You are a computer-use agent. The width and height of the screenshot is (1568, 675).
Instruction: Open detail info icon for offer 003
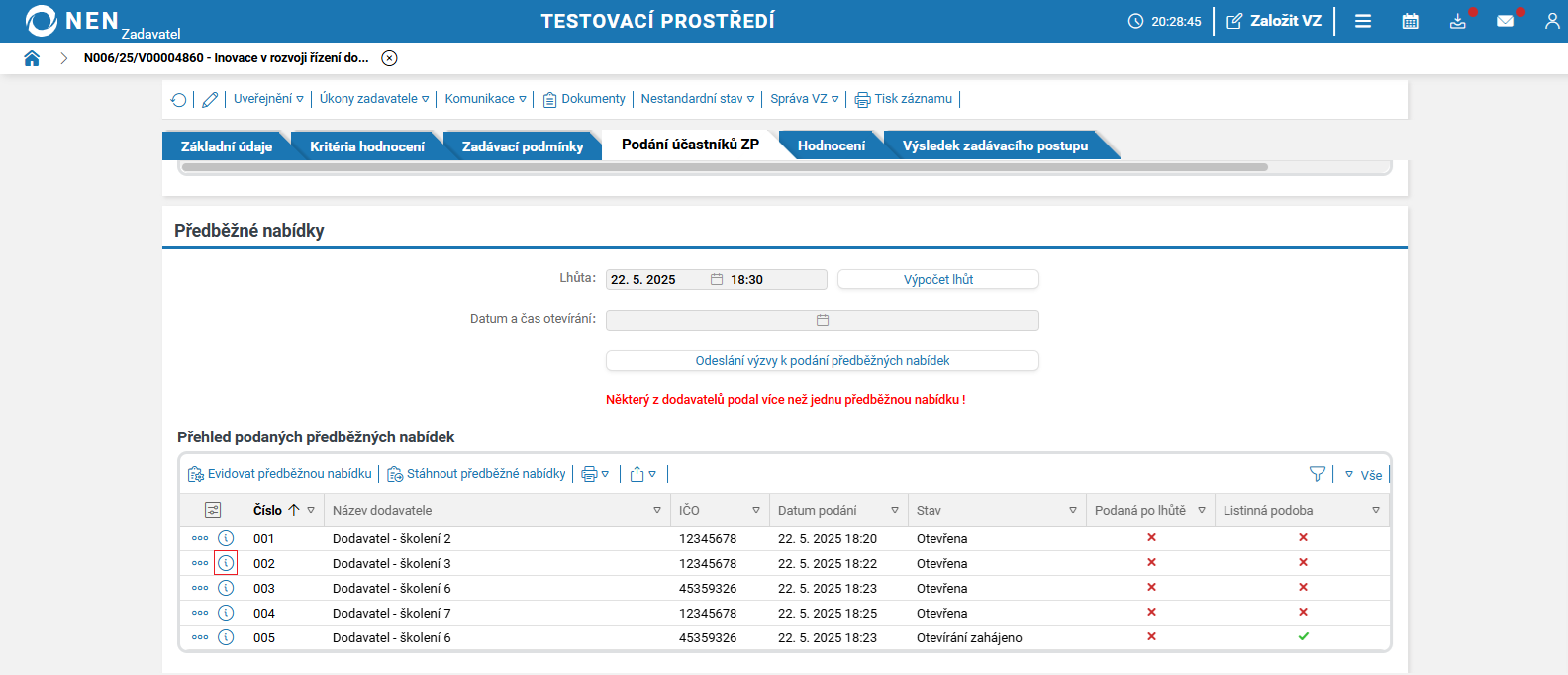point(226,588)
